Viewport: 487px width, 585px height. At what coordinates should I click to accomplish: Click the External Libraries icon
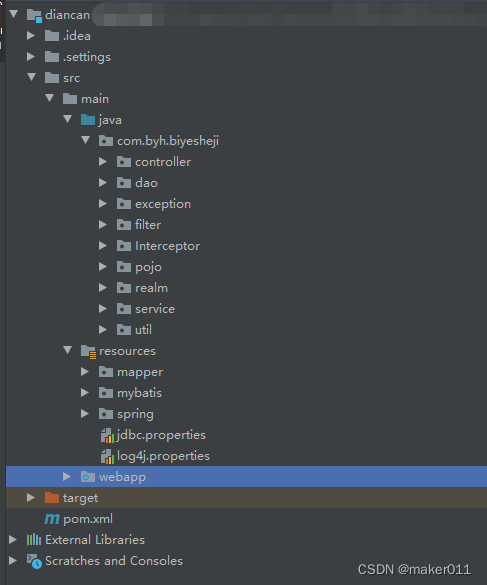click(34, 539)
